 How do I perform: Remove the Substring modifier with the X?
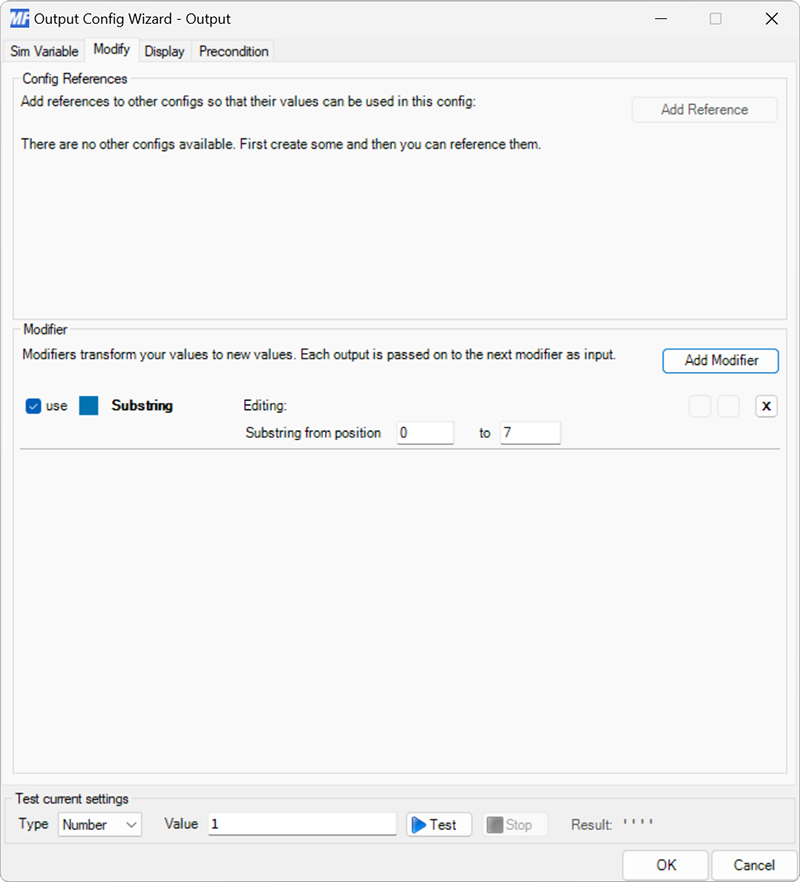coord(766,406)
